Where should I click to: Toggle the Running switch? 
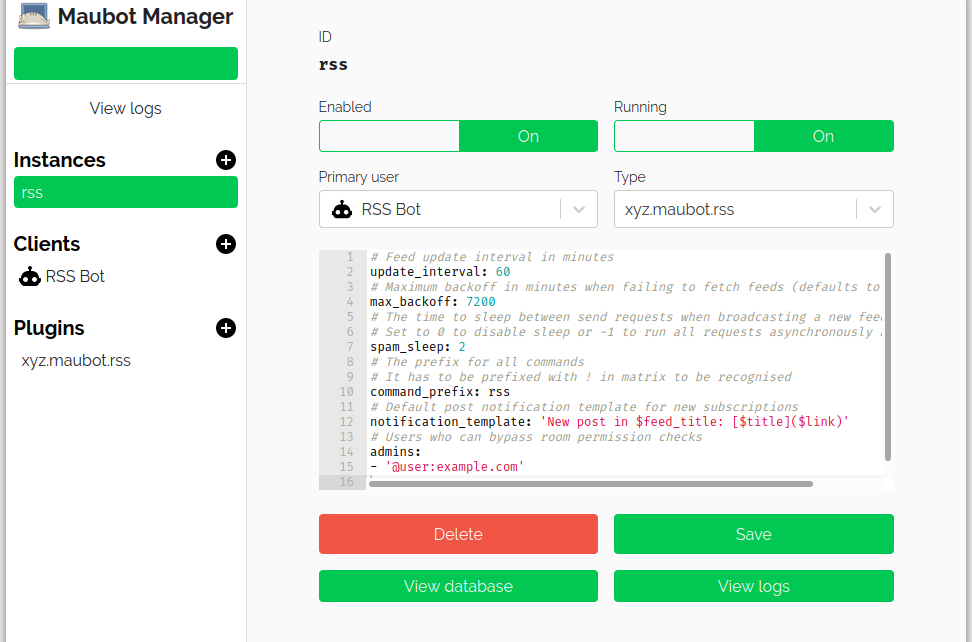coord(754,136)
